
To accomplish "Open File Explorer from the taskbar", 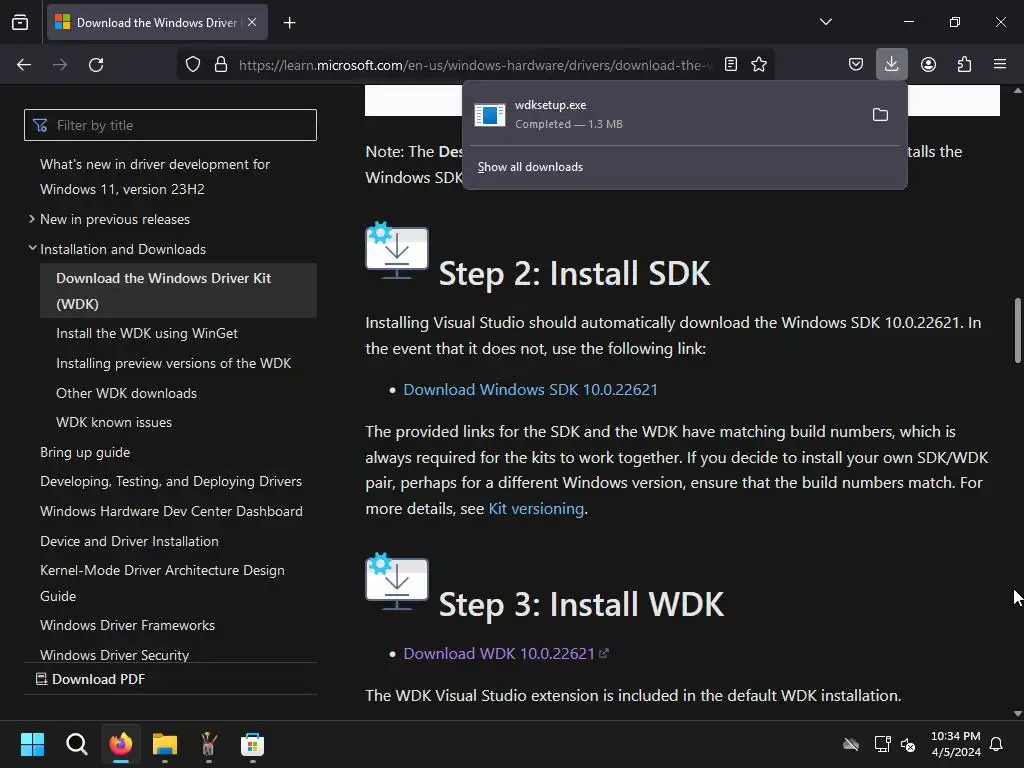I will pos(165,744).
